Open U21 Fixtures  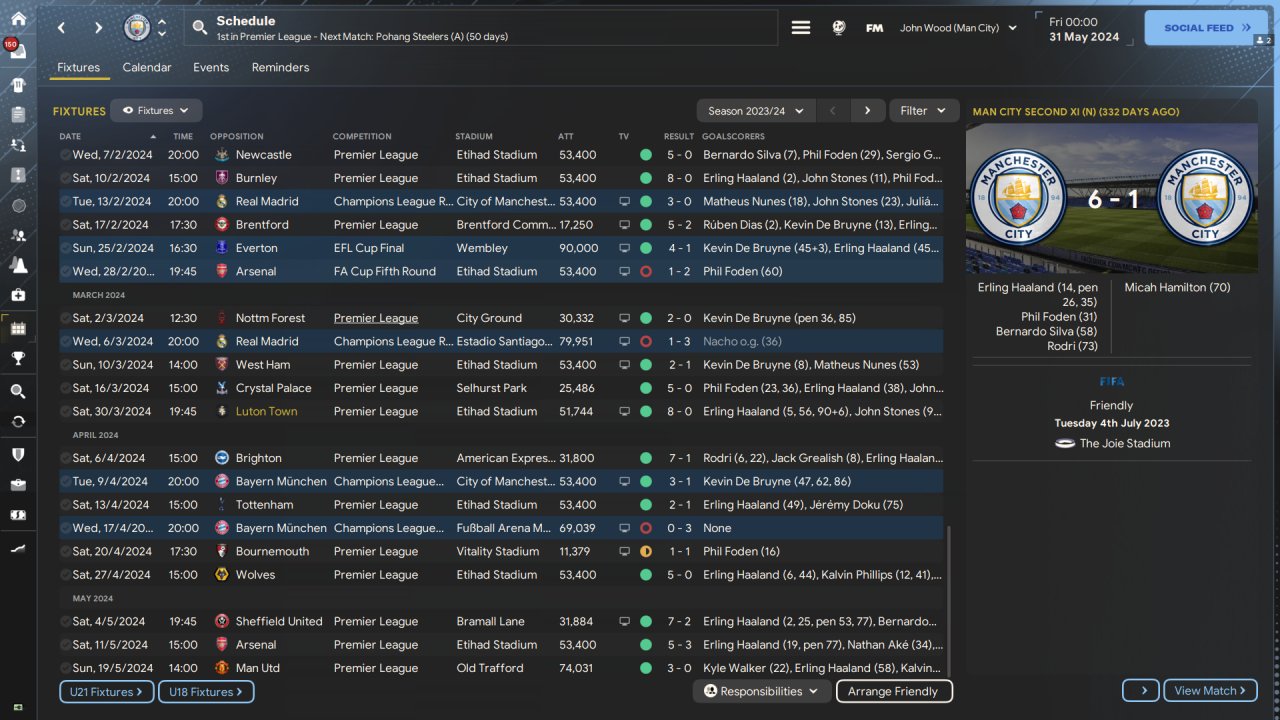[x=107, y=691]
